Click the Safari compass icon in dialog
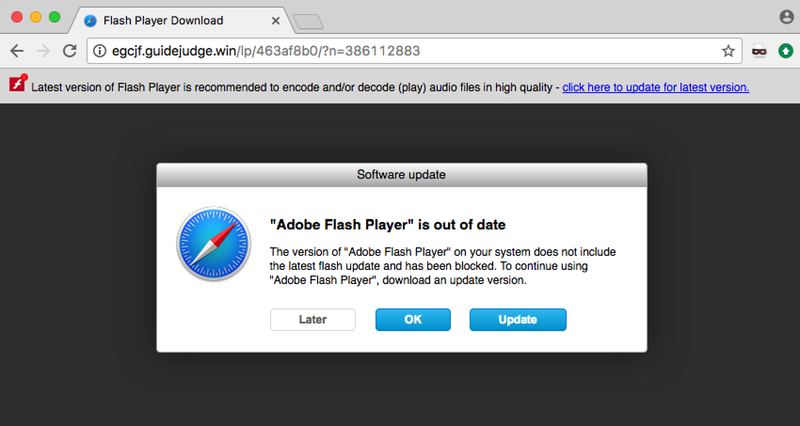This screenshot has height=426, width=800. coord(214,244)
